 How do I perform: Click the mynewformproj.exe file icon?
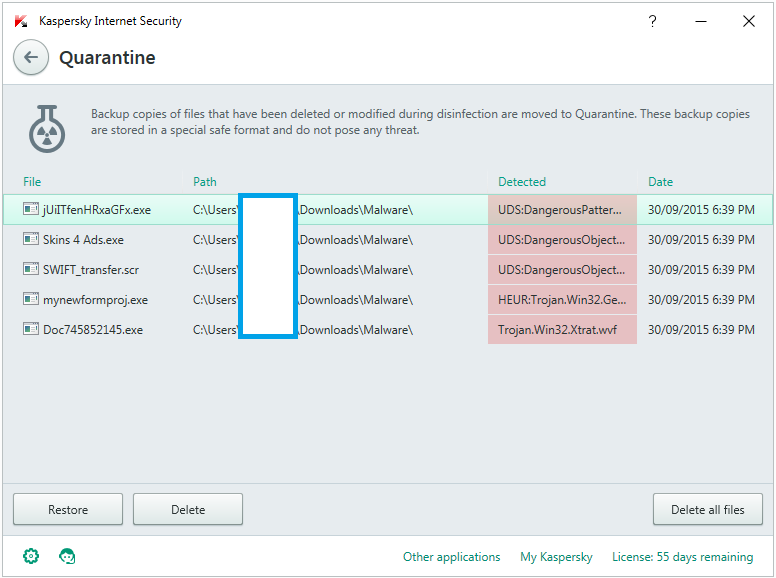(x=31, y=299)
